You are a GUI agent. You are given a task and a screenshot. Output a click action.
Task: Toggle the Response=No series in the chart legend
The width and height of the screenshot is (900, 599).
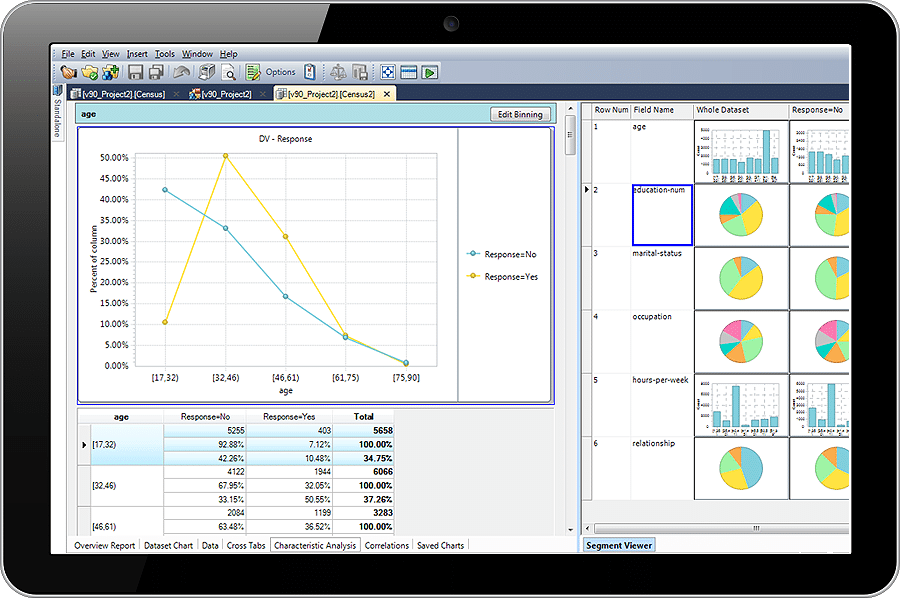point(505,254)
